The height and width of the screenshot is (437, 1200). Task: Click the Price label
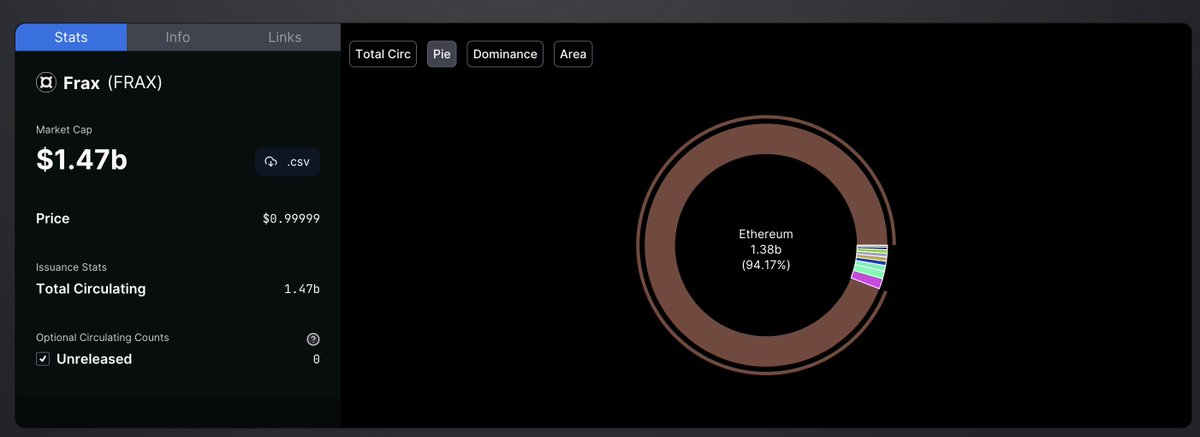[53, 218]
